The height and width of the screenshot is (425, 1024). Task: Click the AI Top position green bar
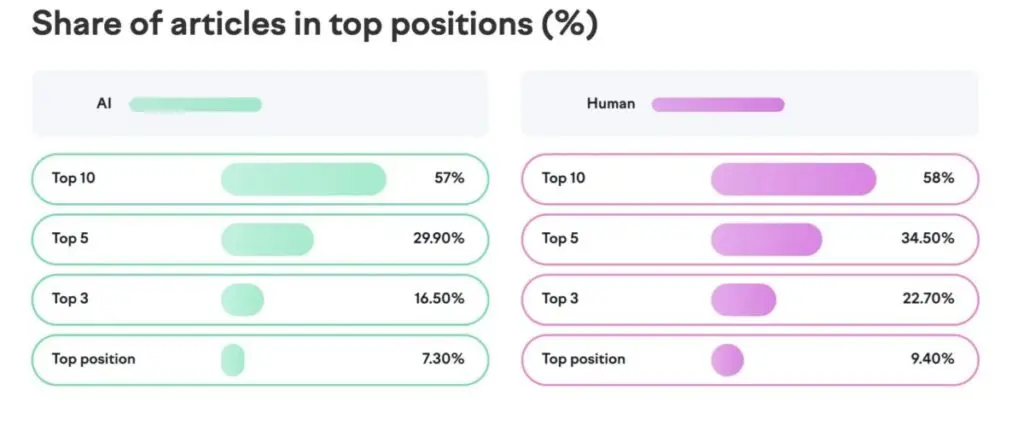tap(233, 359)
